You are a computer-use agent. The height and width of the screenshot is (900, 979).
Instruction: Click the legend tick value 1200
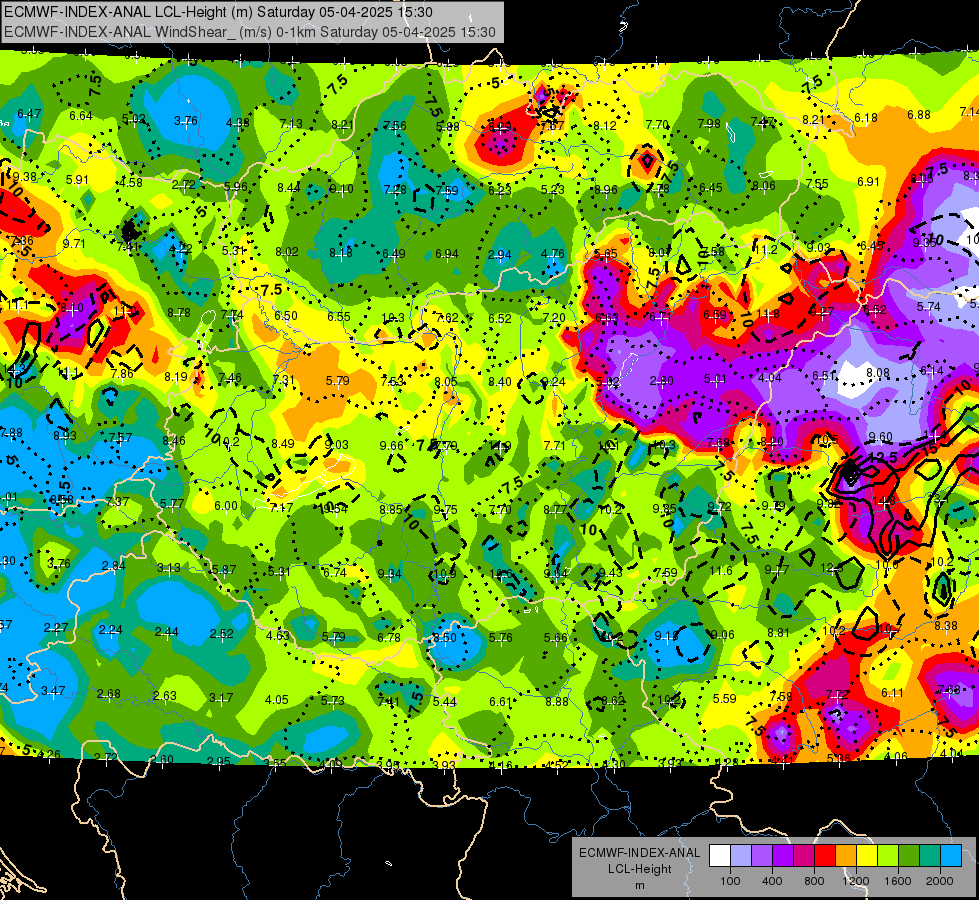[x=856, y=881]
